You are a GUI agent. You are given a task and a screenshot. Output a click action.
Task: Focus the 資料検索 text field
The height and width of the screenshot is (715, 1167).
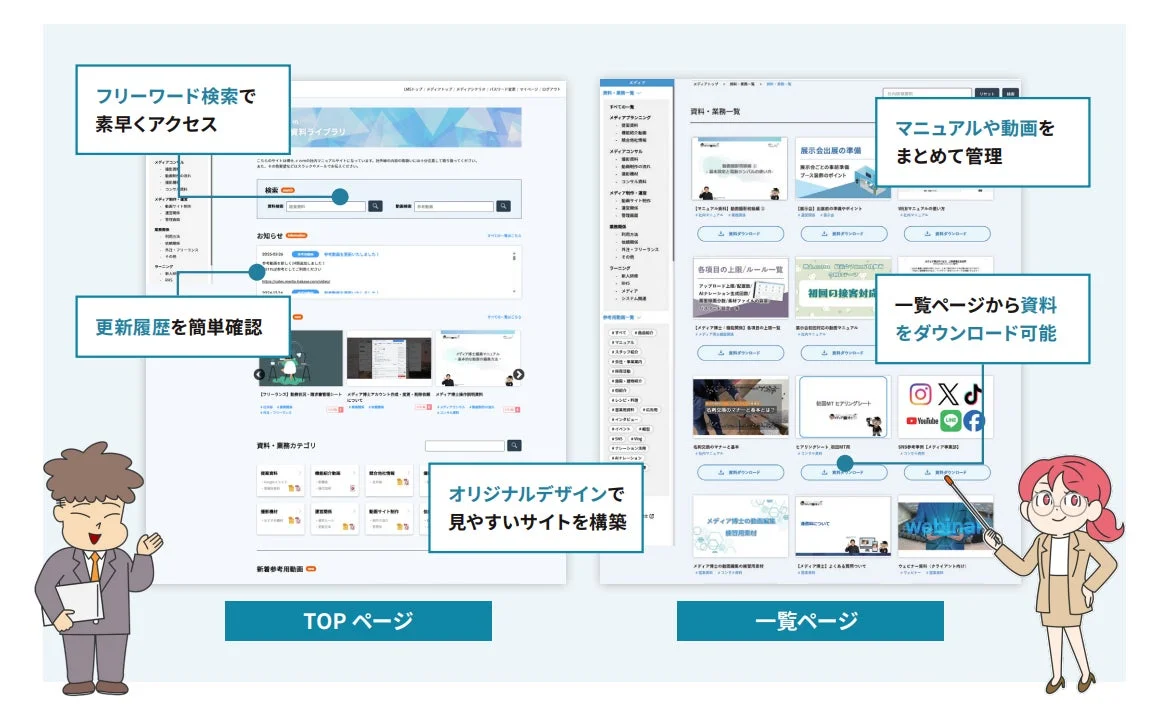pyautogui.click(x=325, y=206)
